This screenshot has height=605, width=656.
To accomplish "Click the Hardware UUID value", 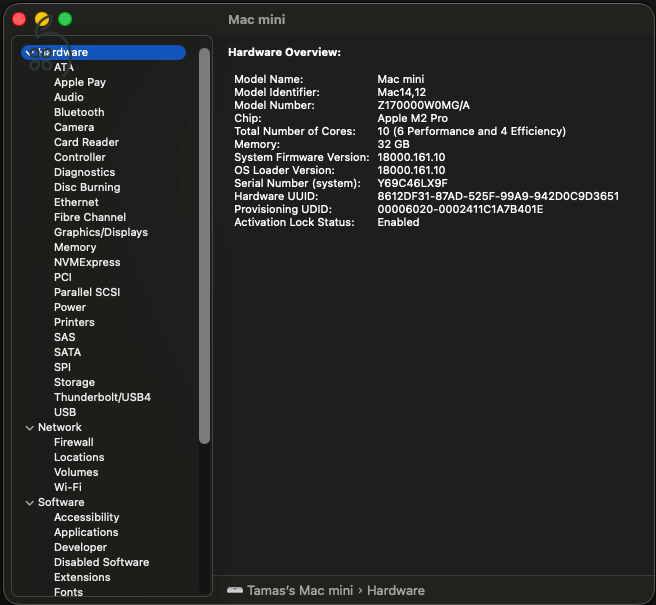I will click(498, 196).
